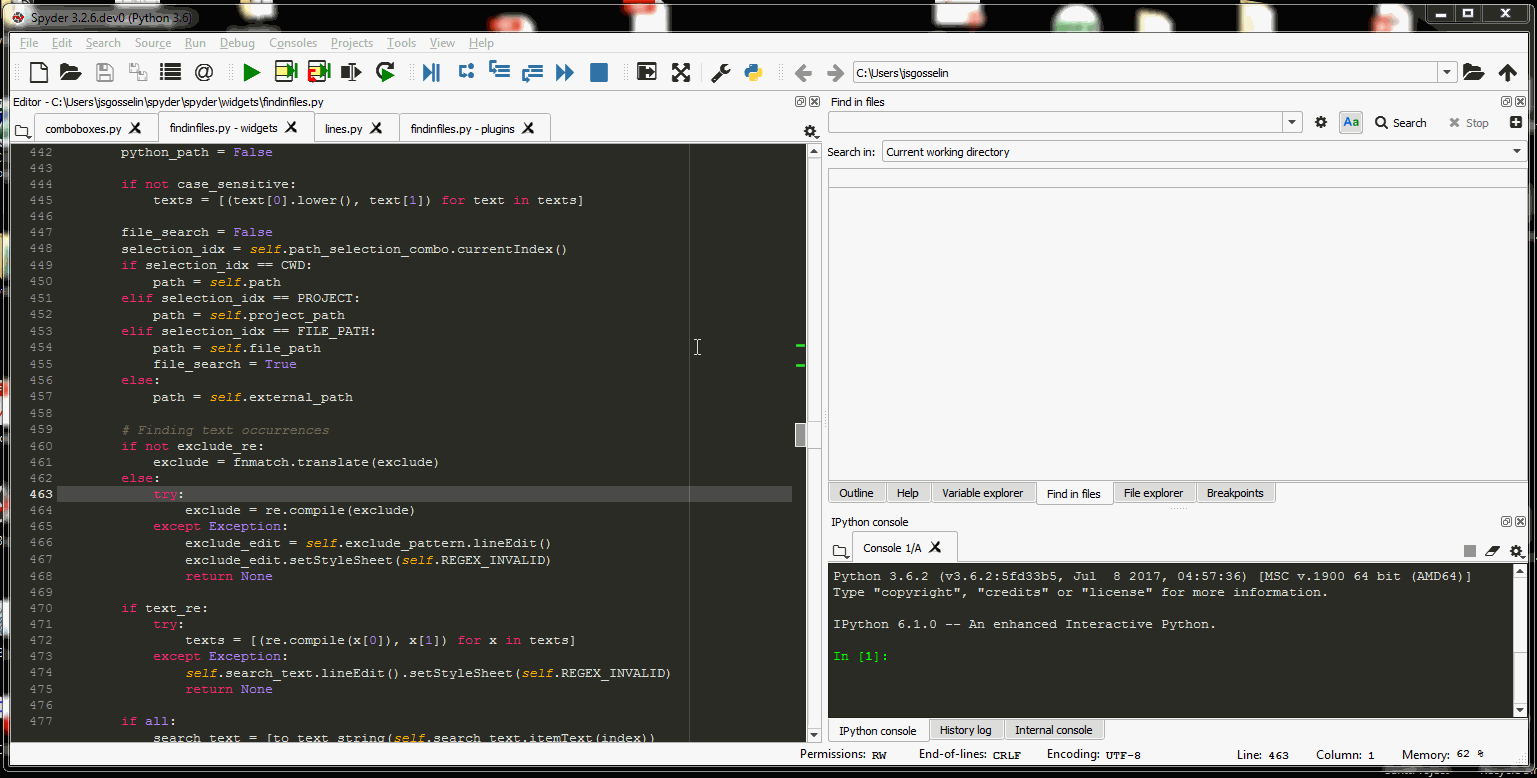Close the Console 1/A tab
This screenshot has height=778, width=1537.
tap(935, 547)
